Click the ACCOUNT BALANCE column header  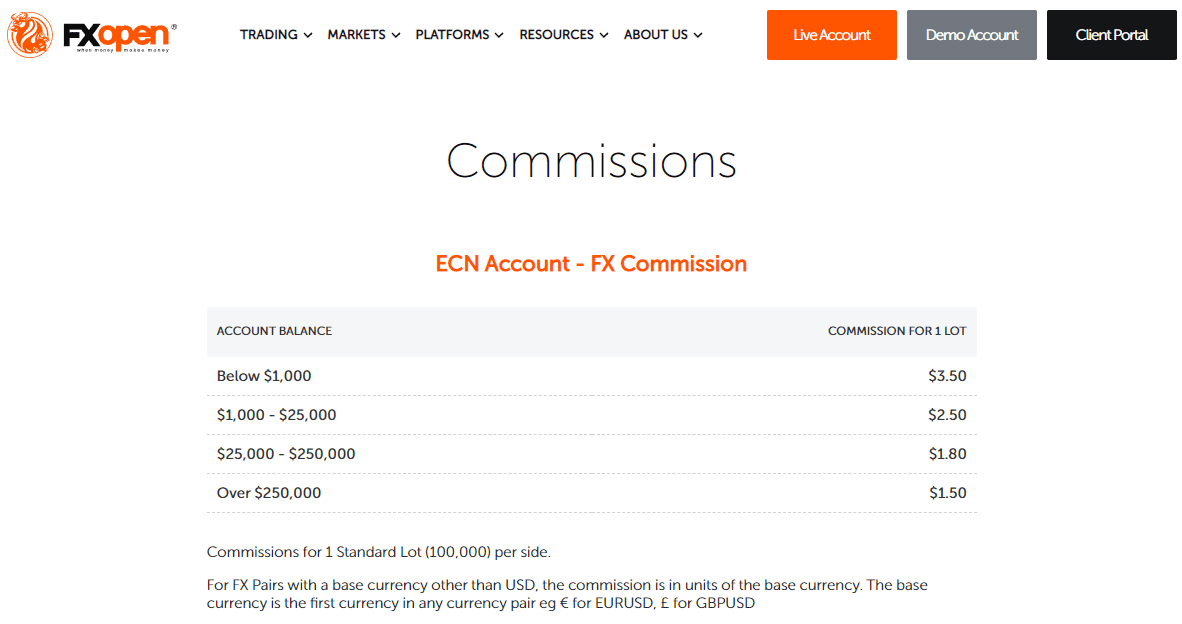(273, 331)
